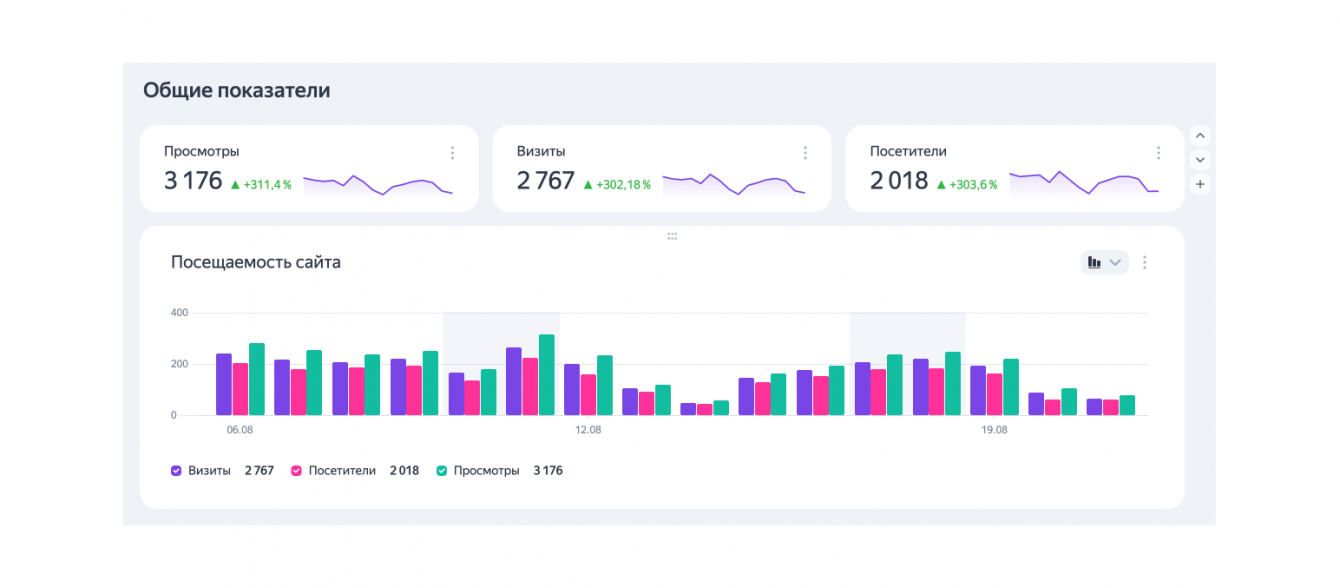Open the Визиты widget three-dot menu
This screenshot has width=1340, height=588.
[x=805, y=153]
